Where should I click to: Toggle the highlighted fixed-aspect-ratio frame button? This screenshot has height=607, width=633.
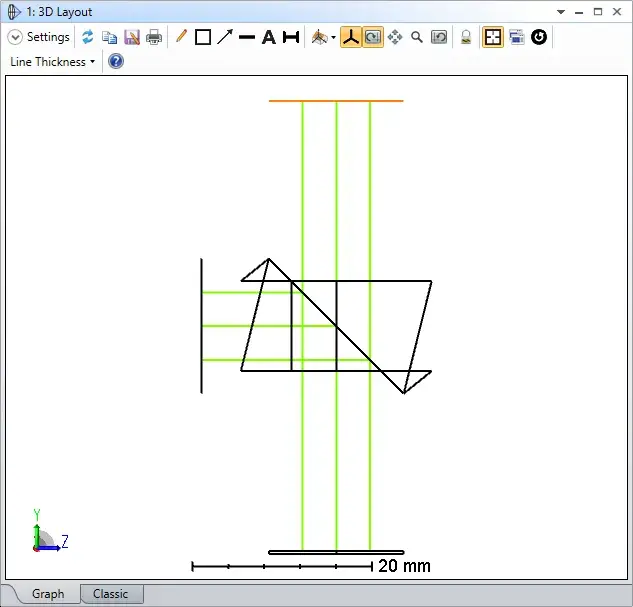point(493,37)
